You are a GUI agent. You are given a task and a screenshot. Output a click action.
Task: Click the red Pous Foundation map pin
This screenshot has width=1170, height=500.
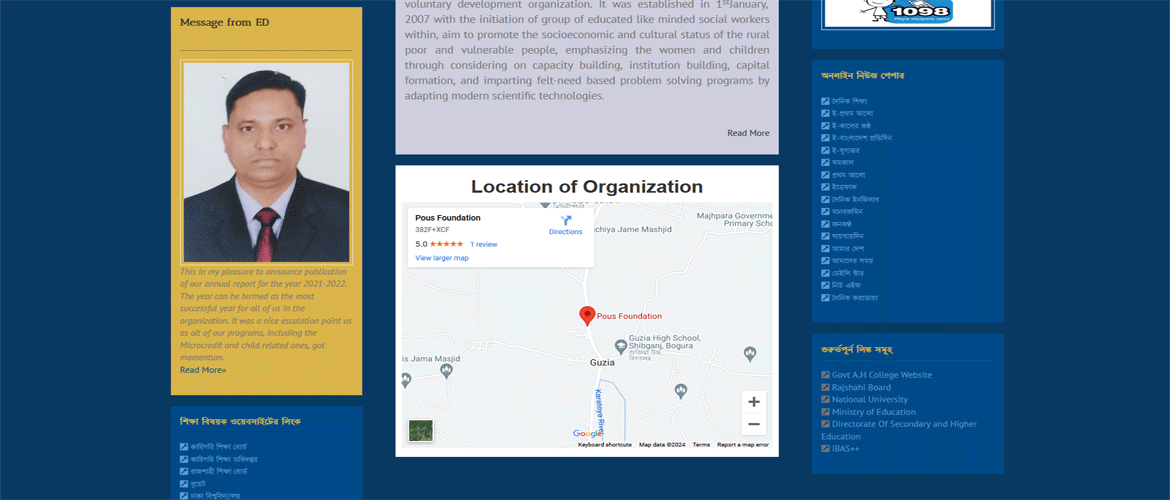[x=588, y=316]
